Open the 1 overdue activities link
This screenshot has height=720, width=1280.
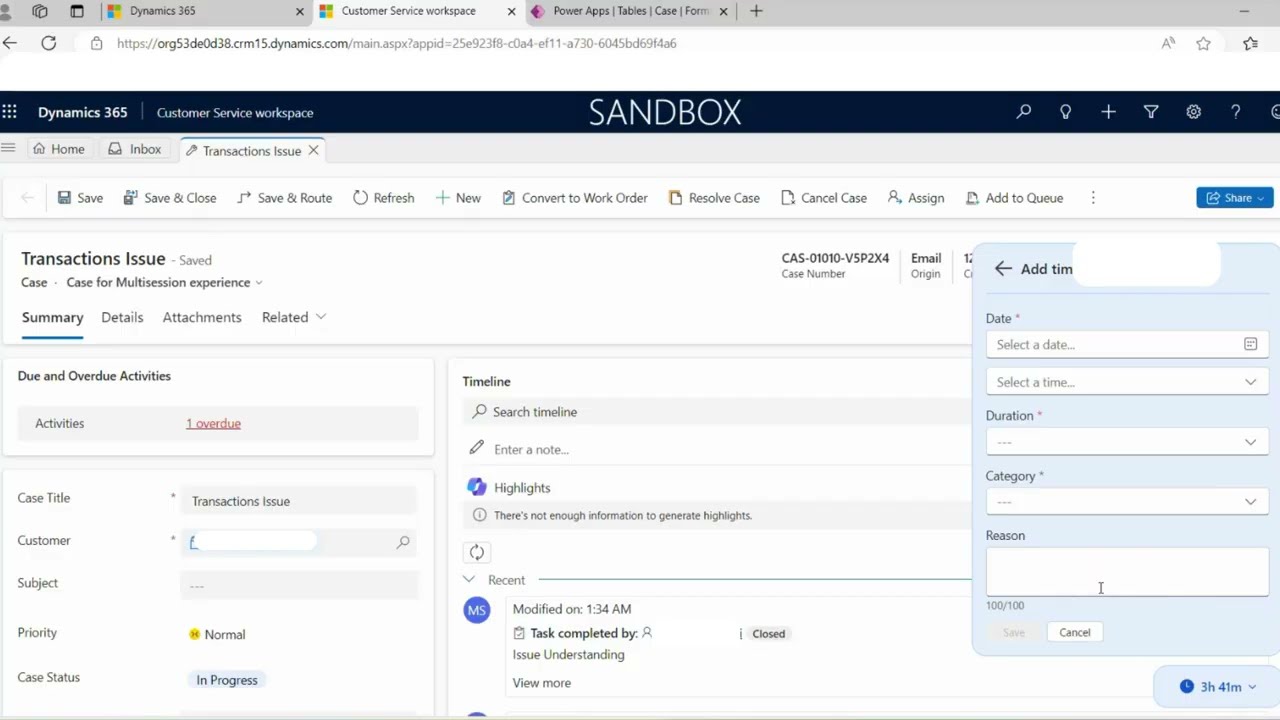click(x=213, y=423)
